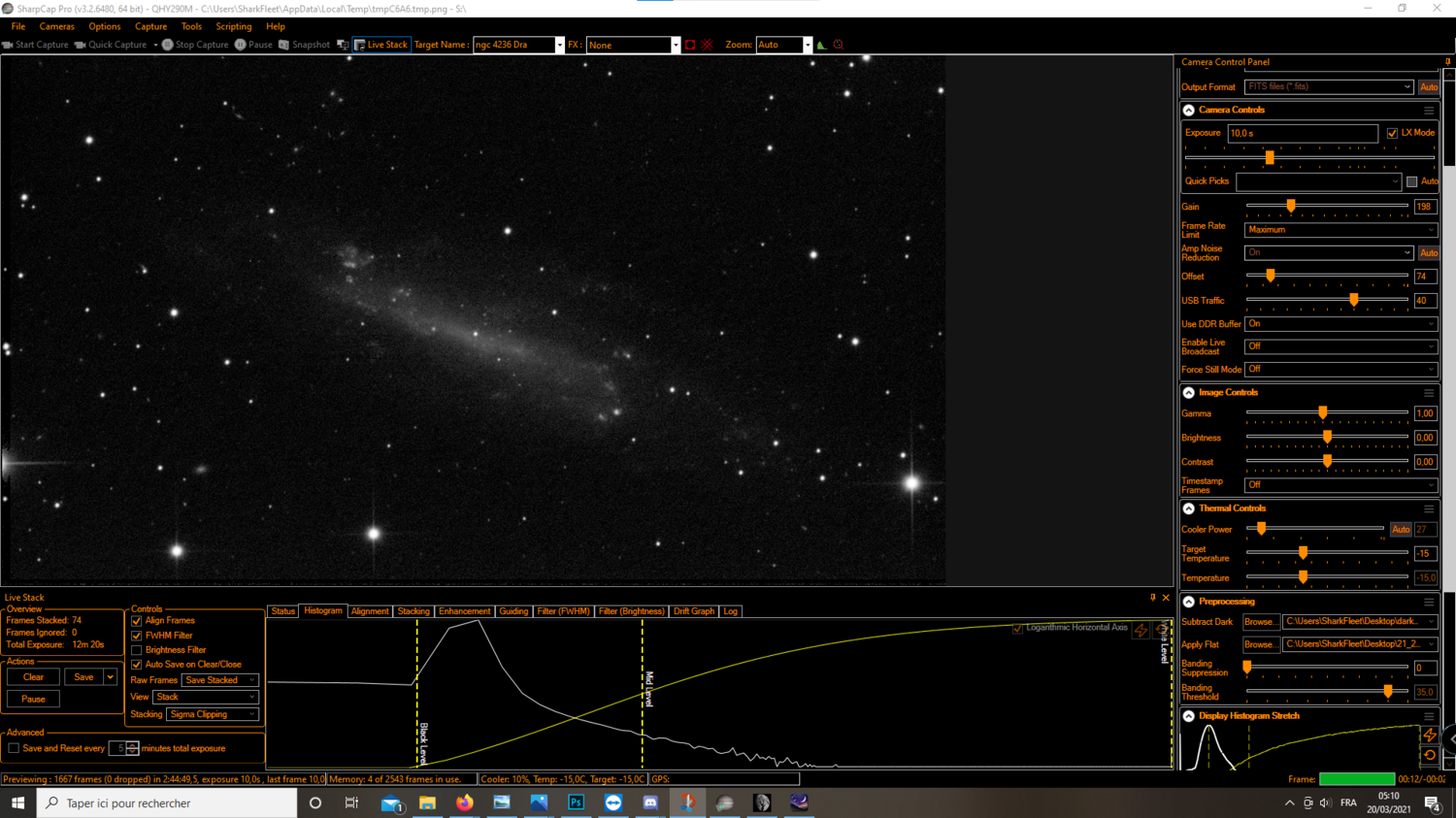
Task: Activate the red crosshair reticle overlay
Action: tap(706, 44)
